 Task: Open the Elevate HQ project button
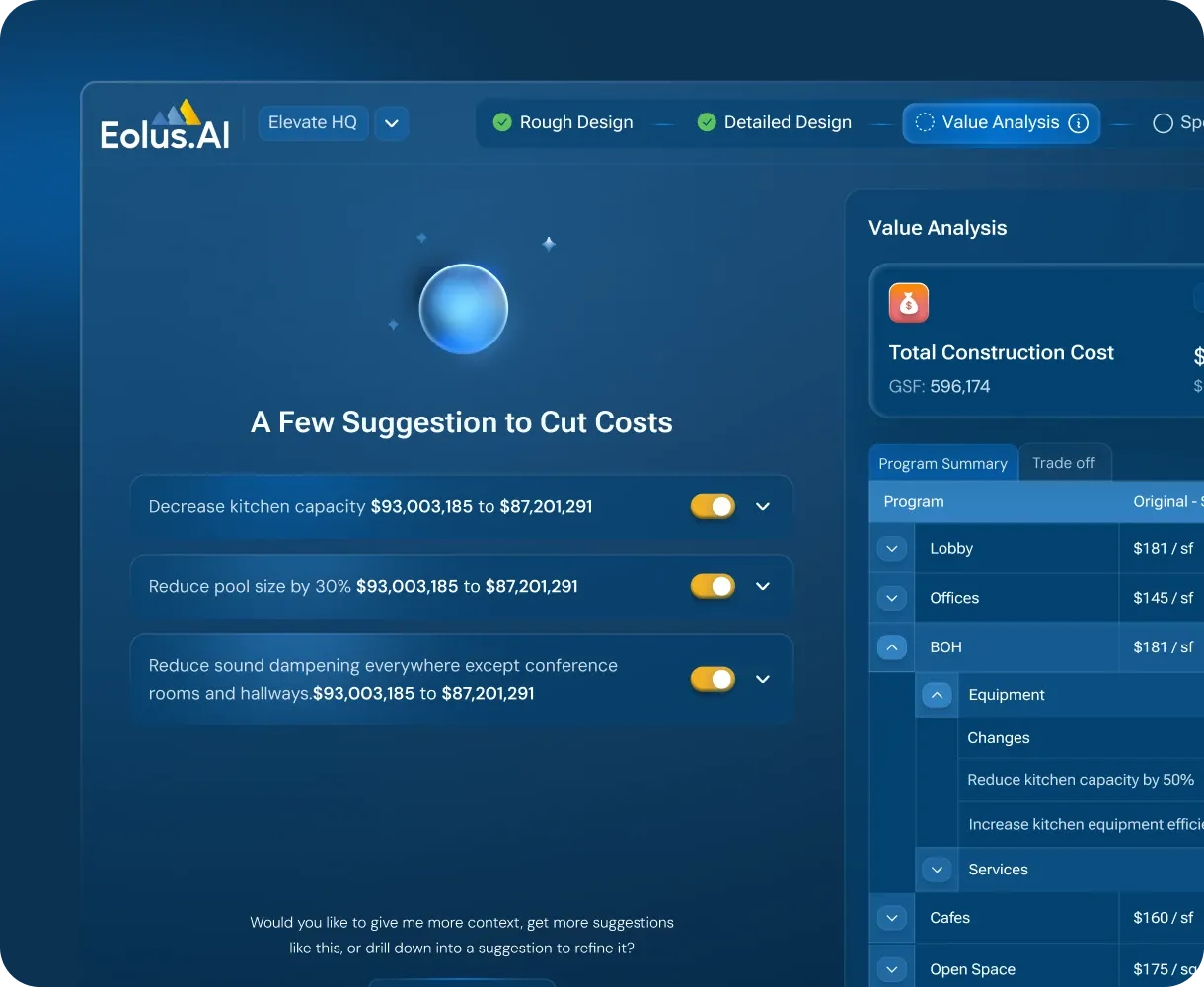pyautogui.click(x=313, y=122)
